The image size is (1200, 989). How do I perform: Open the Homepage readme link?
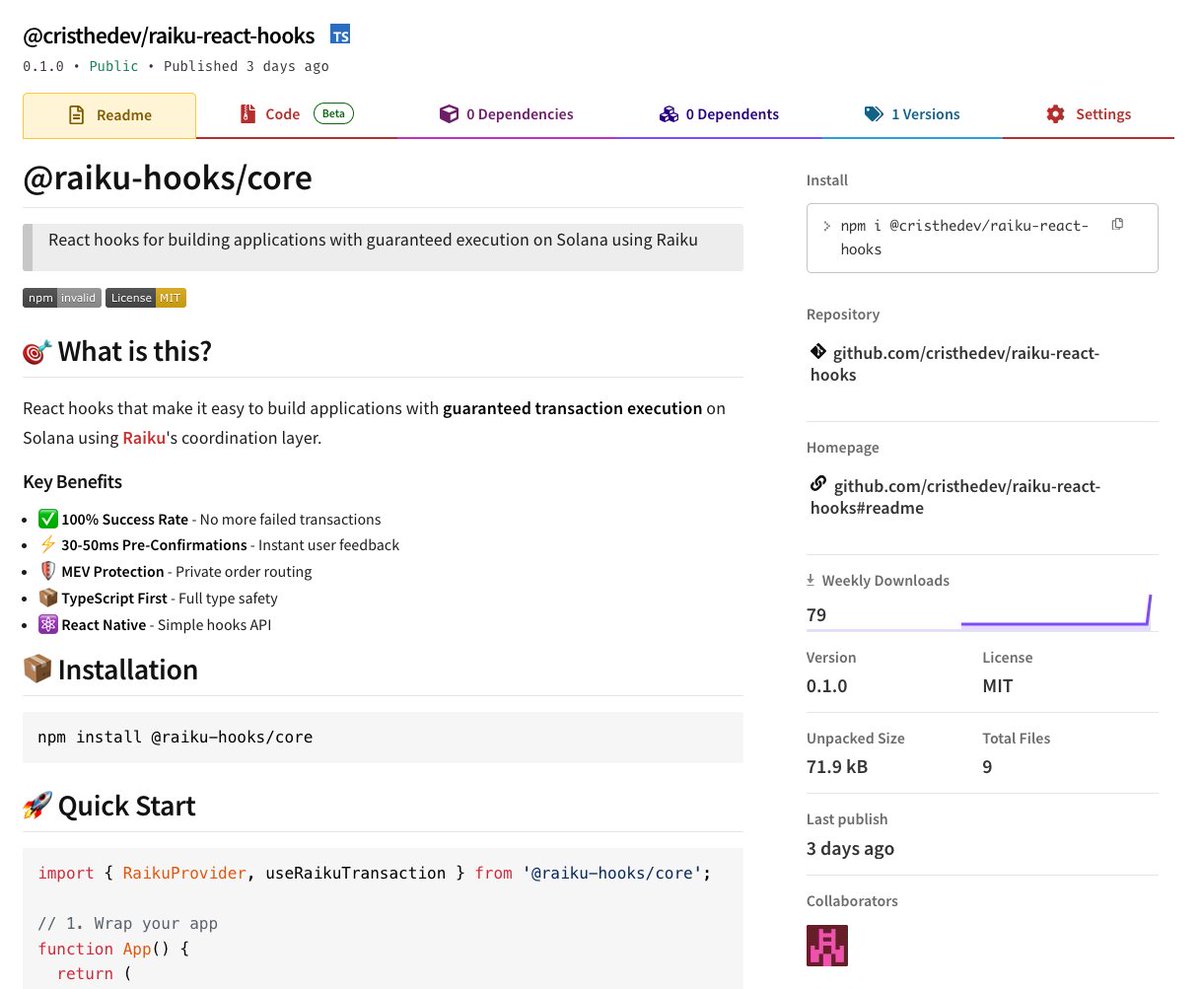point(955,496)
